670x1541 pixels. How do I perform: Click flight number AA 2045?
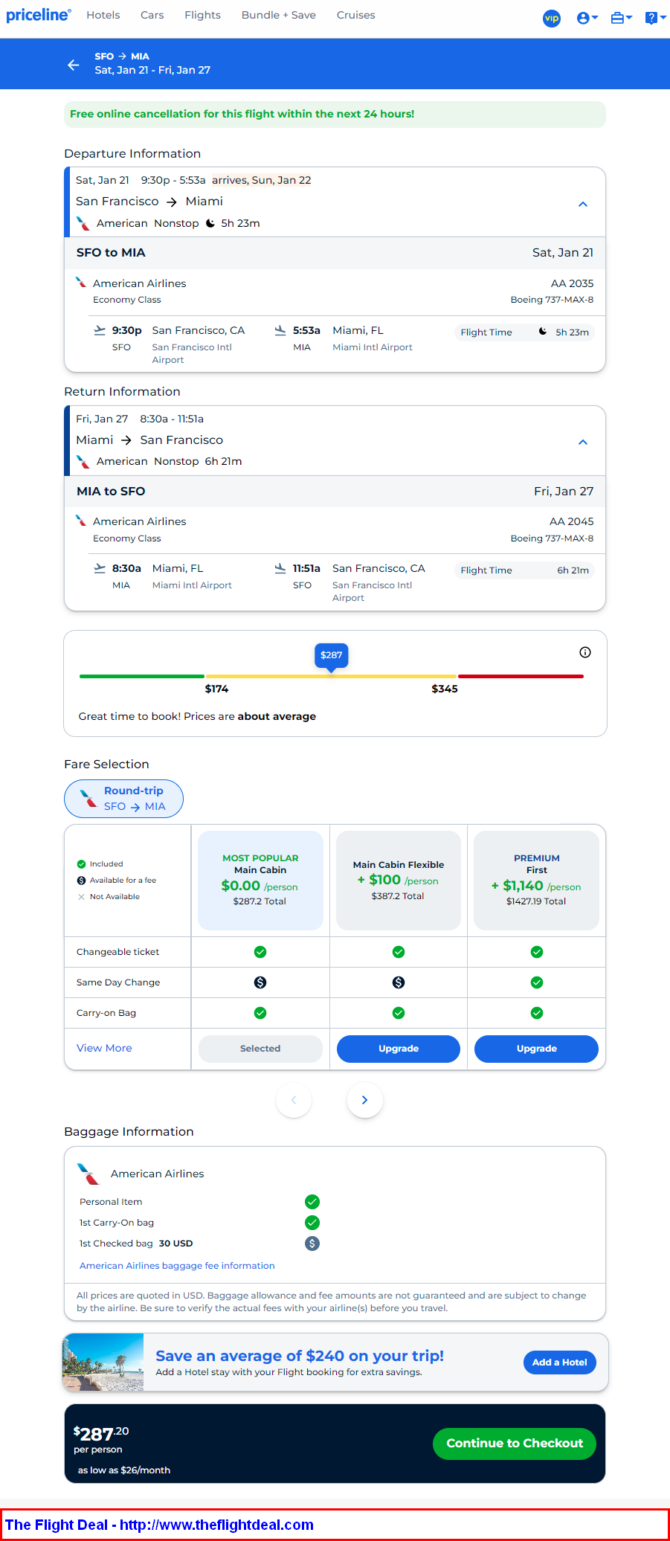pos(571,522)
